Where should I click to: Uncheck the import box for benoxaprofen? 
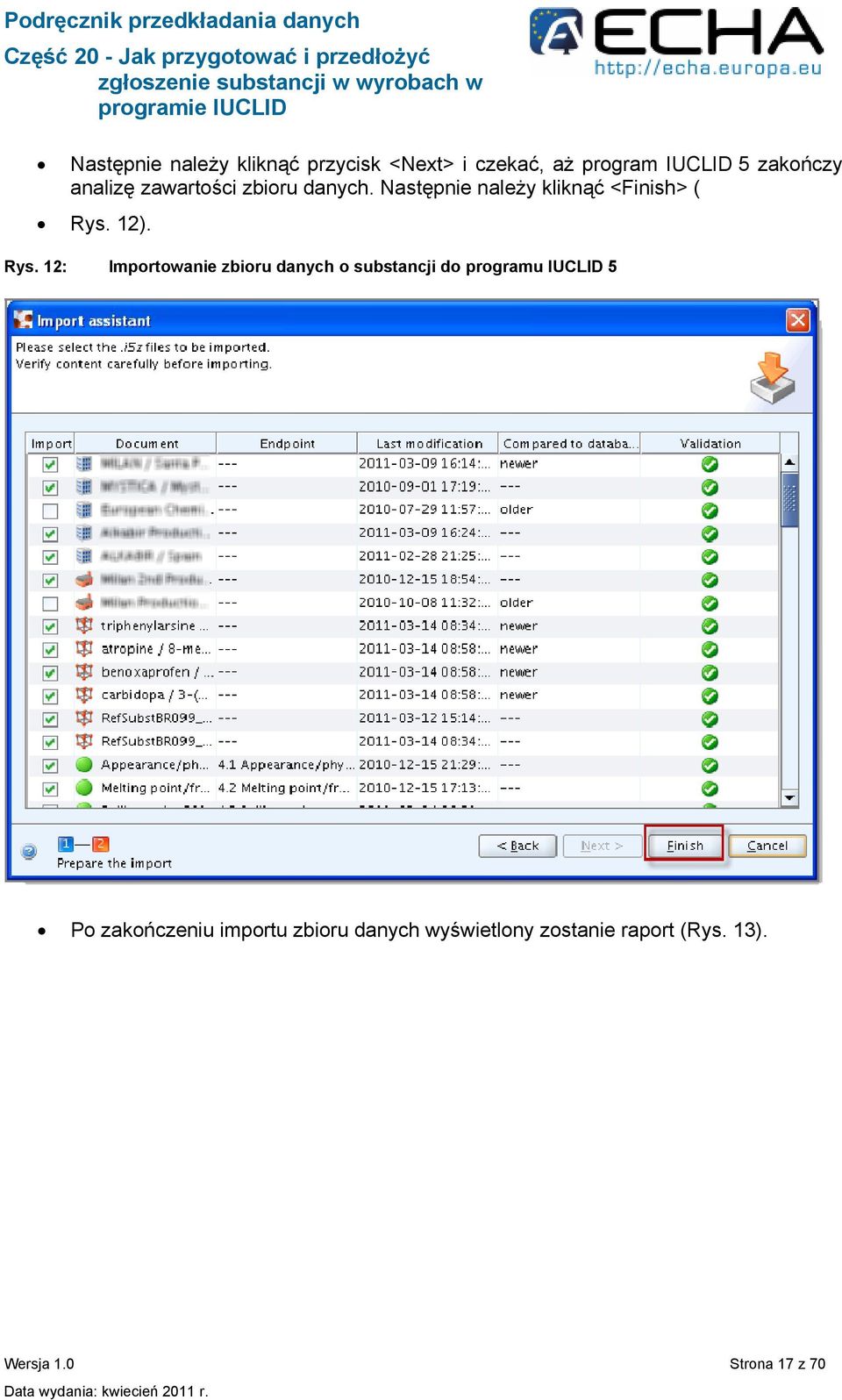[x=50, y=673]
